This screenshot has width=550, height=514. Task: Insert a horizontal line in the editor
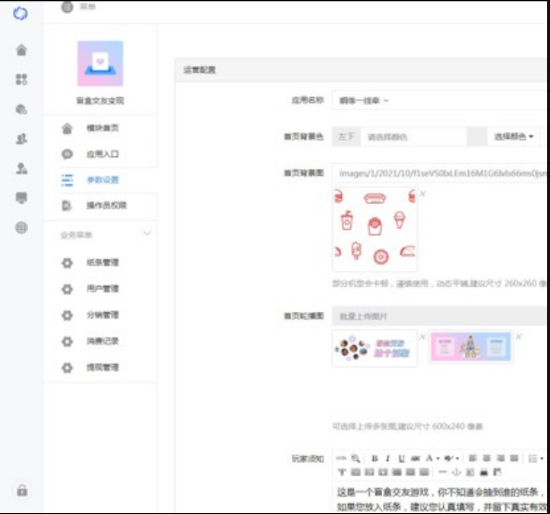coord(443,472)
